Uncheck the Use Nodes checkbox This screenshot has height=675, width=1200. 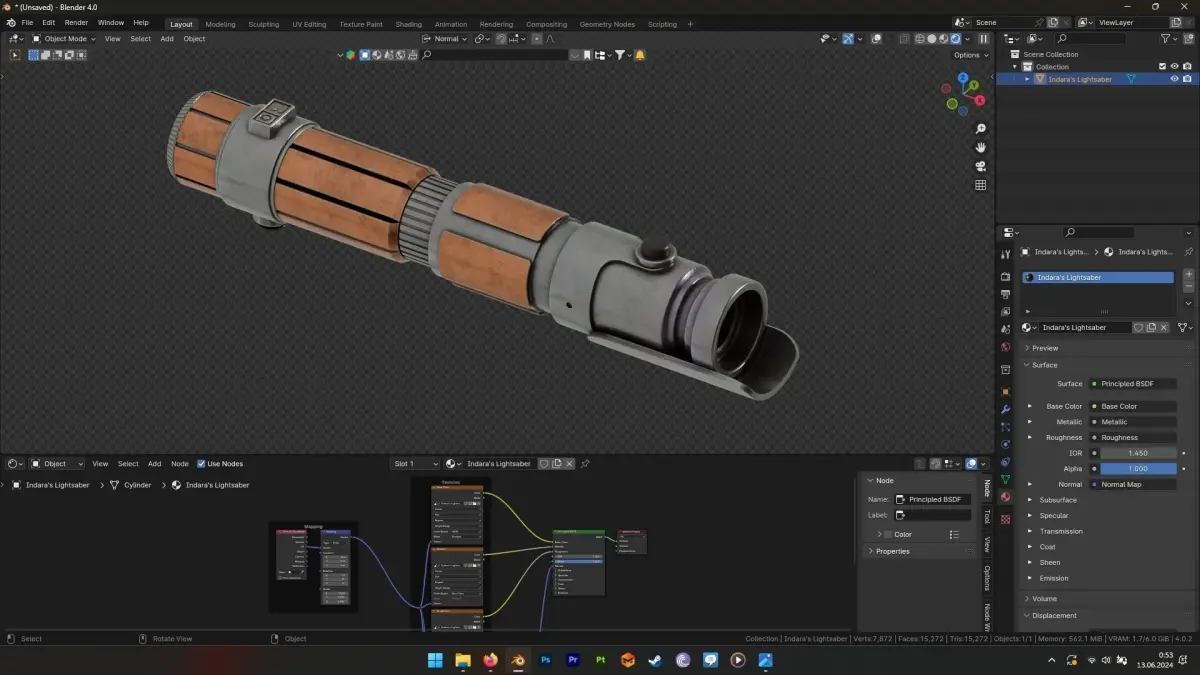tap(201, 464)
